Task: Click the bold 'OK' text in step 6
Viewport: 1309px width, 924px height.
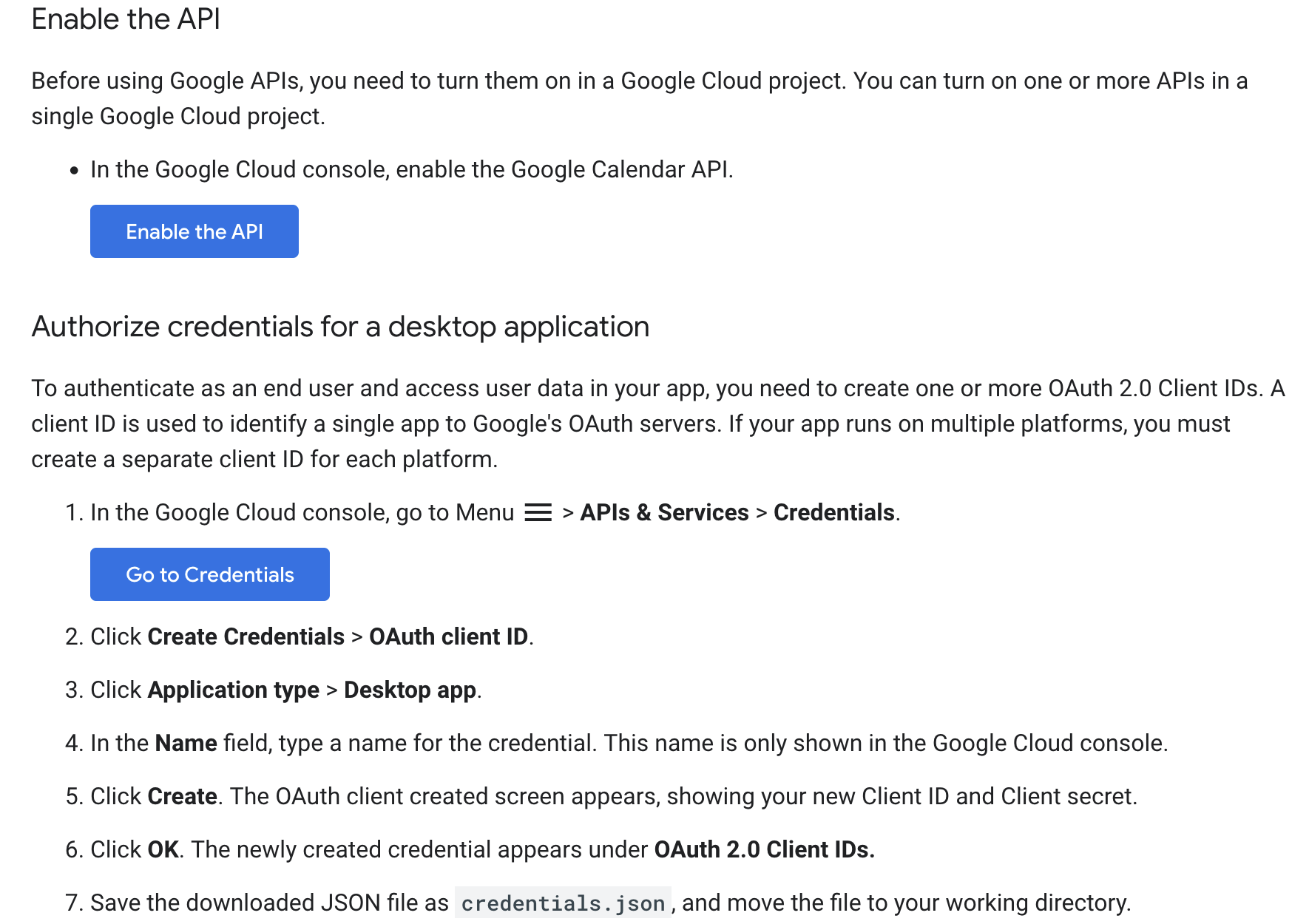Action: pyautogui.click(x=163, y=849)
